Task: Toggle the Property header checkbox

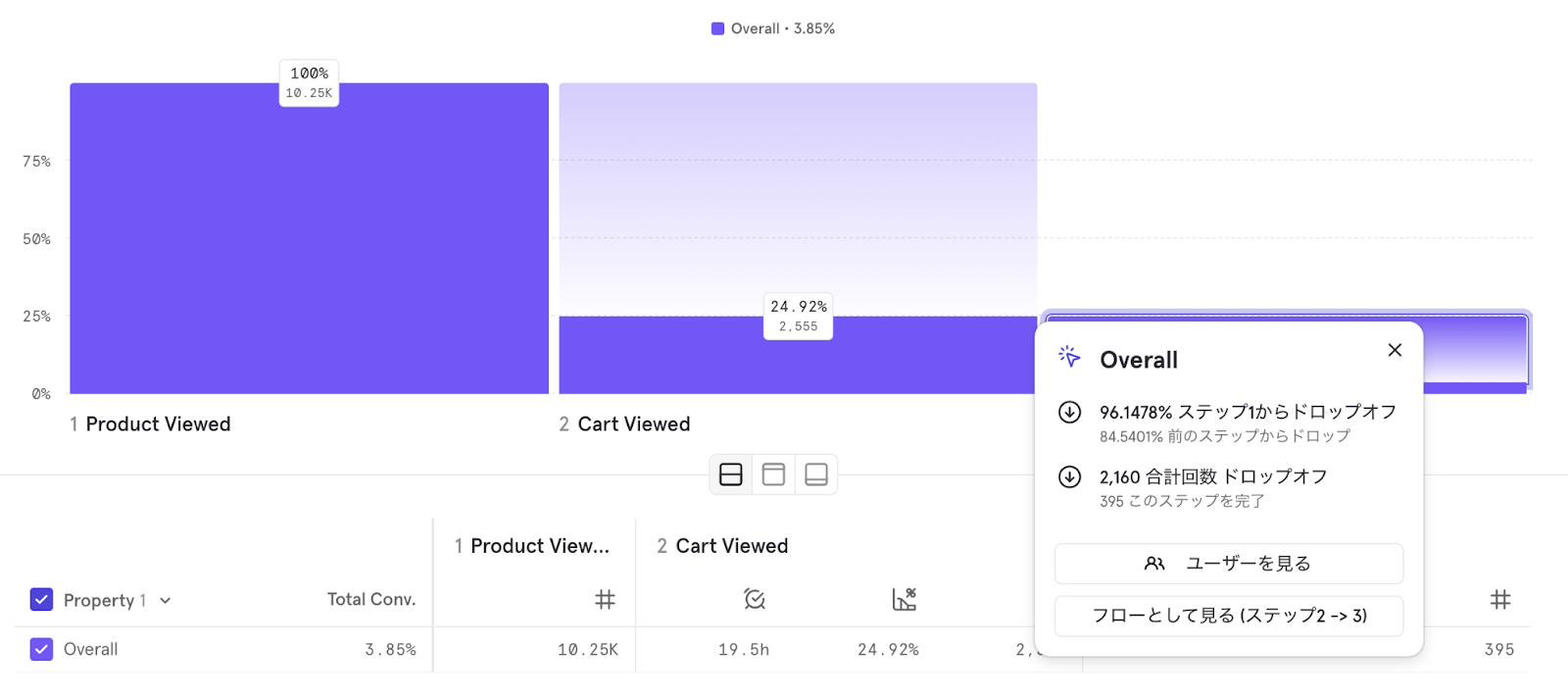Action: pyautogui.click(x=41, y=599)
